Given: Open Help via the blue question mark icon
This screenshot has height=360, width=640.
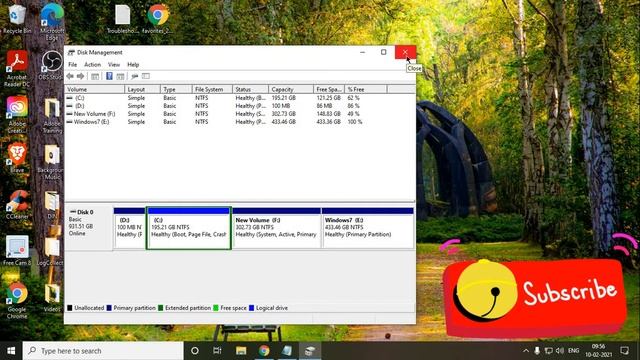Looking at the screenshot, I should [109, 76].
